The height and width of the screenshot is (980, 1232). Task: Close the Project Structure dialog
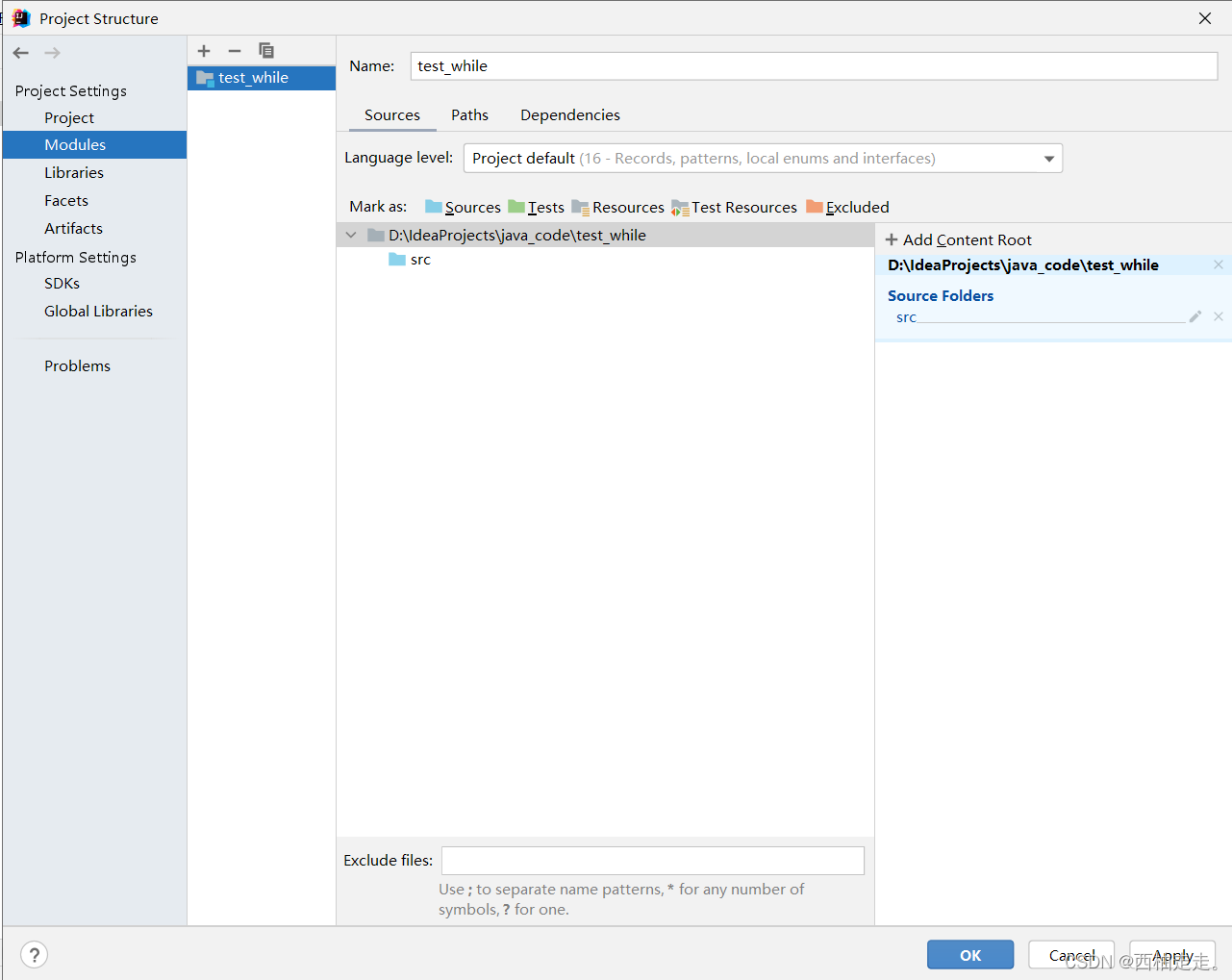(1205, 18)
